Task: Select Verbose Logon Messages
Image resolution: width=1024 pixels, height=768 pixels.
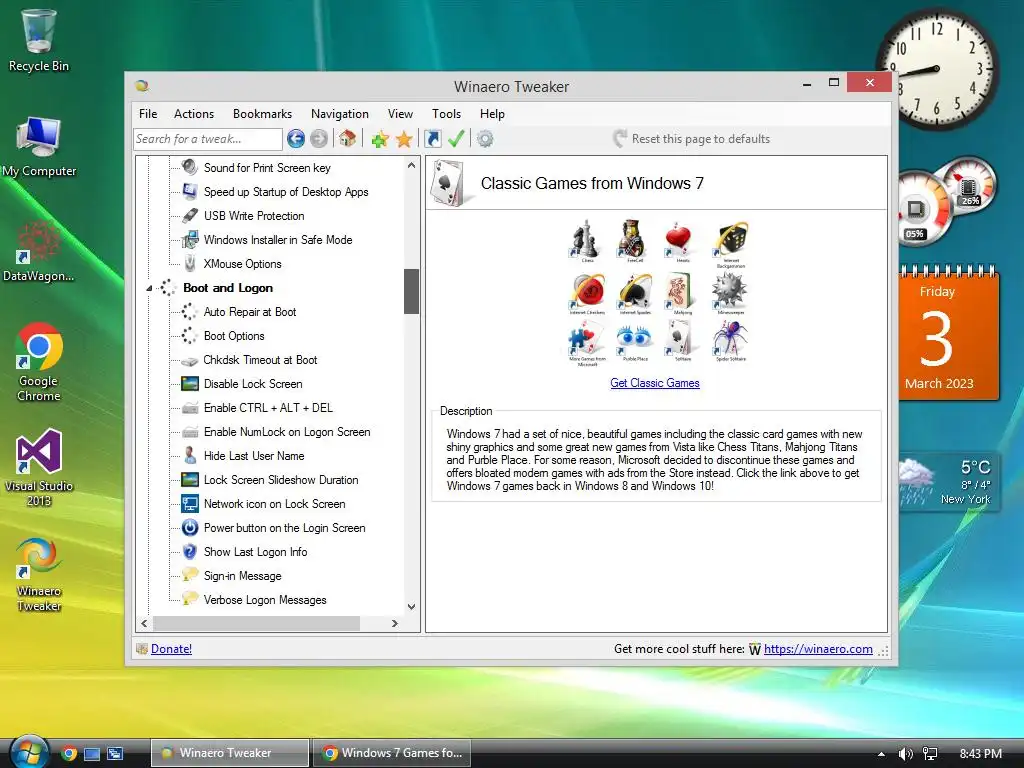Action: tap(265, 600)
